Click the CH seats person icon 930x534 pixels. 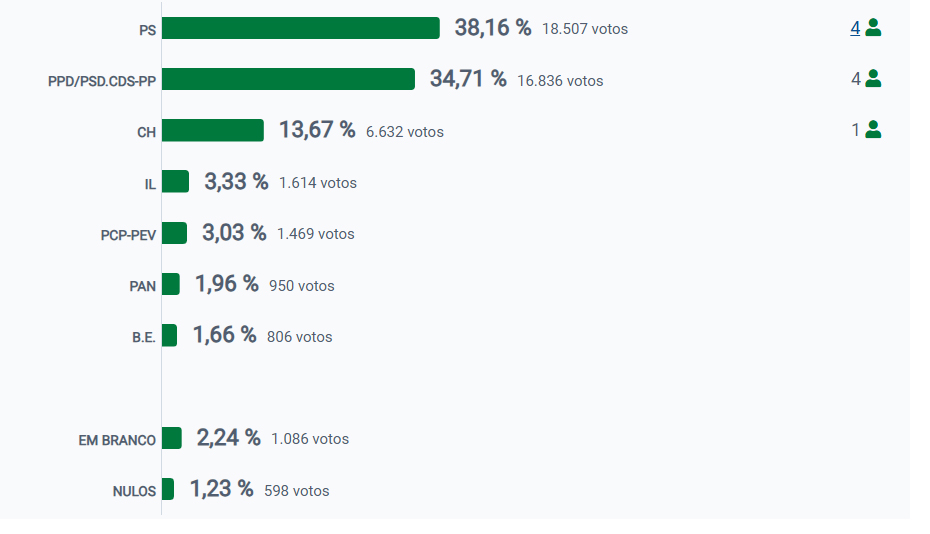[873, 129]
